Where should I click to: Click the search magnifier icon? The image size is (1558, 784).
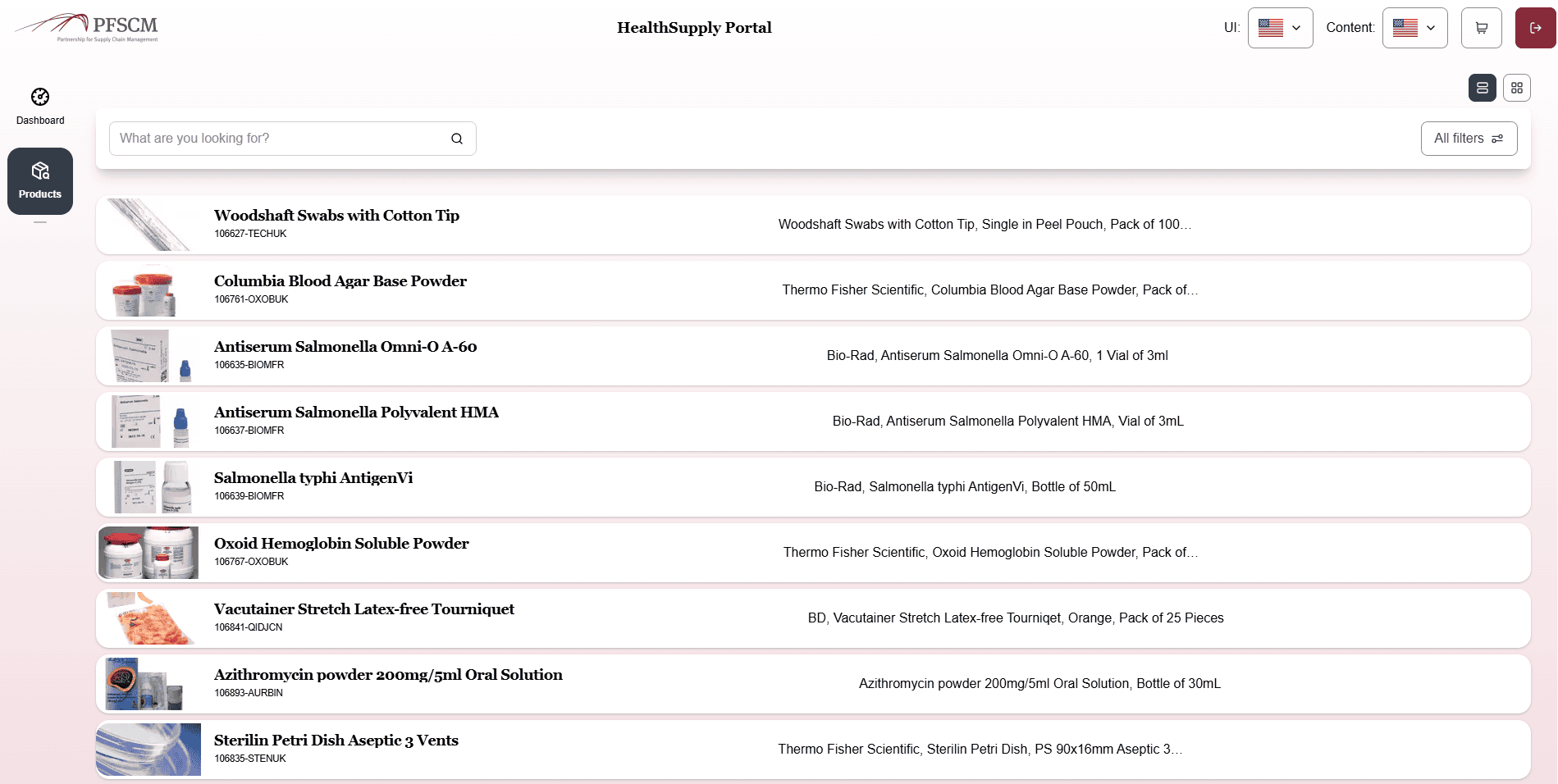[x=456, y=138]
